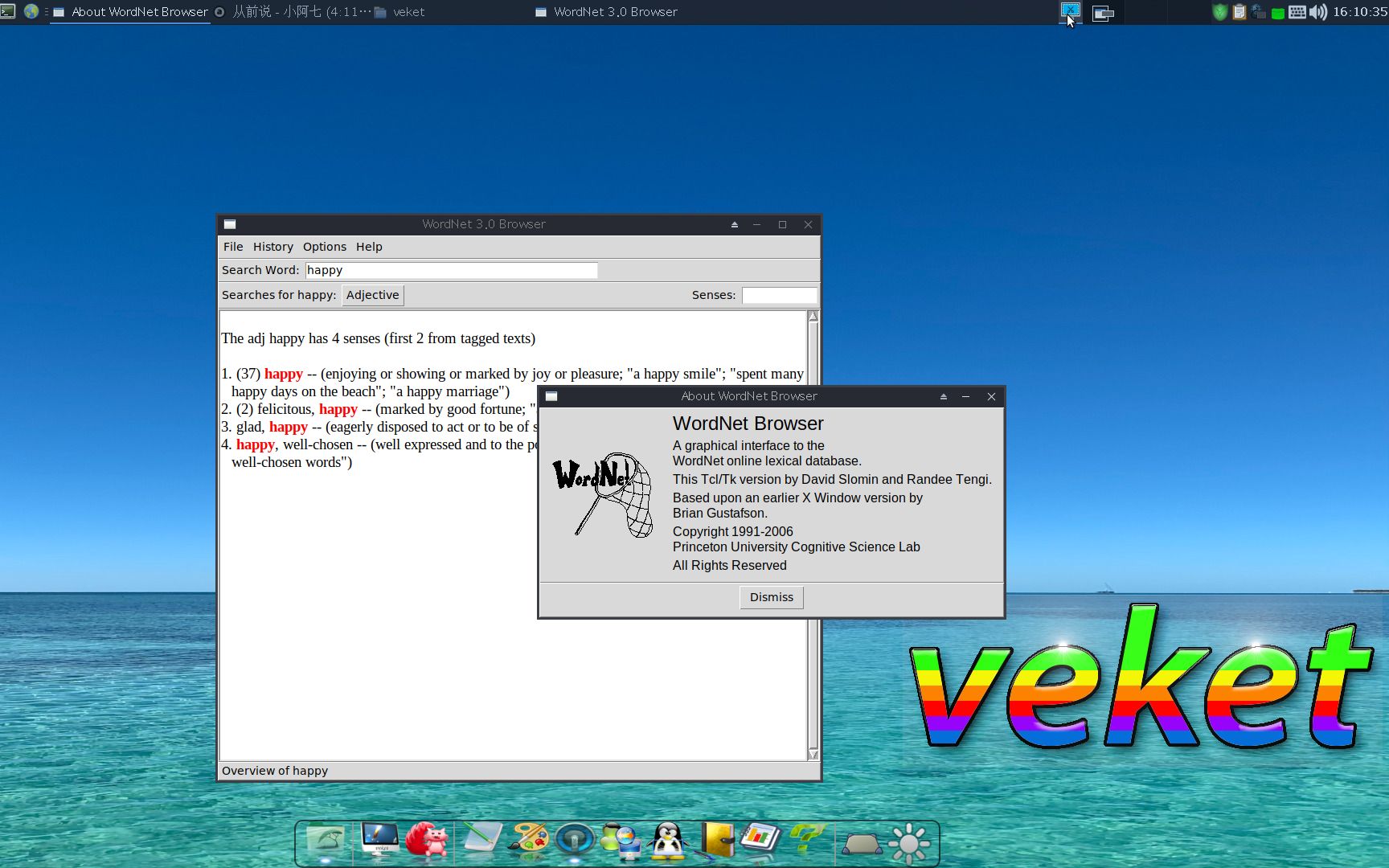The width and height of the screenshot is (1389, 868).
Task: Click 'The adj happy has 4 senses' line
Action: coord(378,338)
